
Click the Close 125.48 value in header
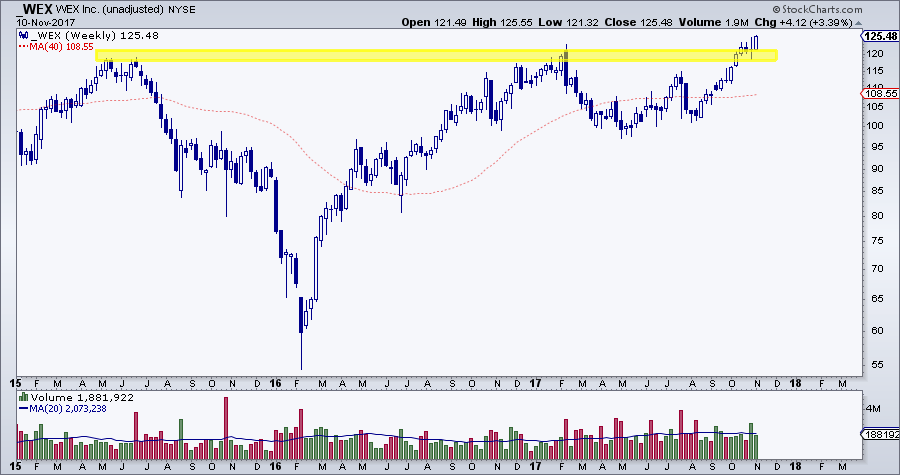[x=638, y=22]
